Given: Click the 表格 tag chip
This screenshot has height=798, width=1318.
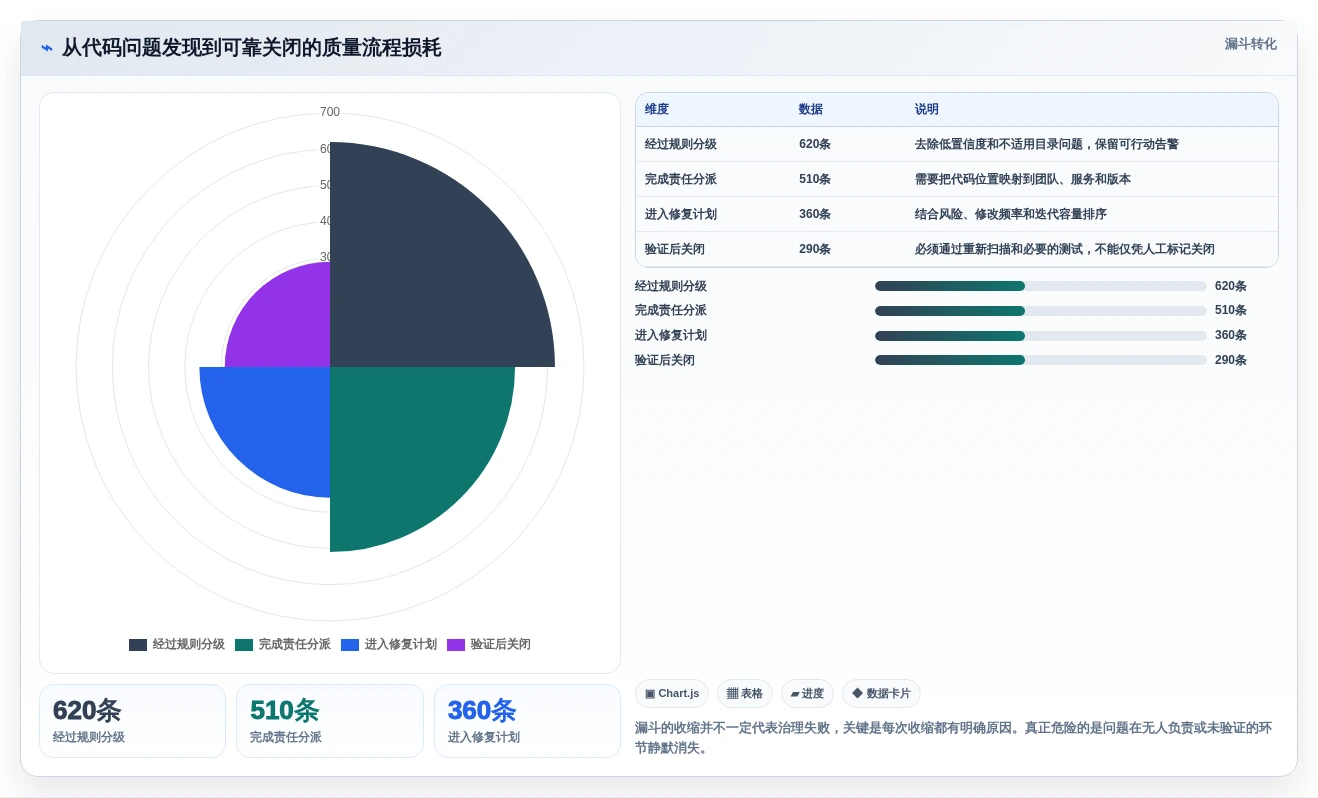Looking at the screenshot, I should click(x=745, y=694).
